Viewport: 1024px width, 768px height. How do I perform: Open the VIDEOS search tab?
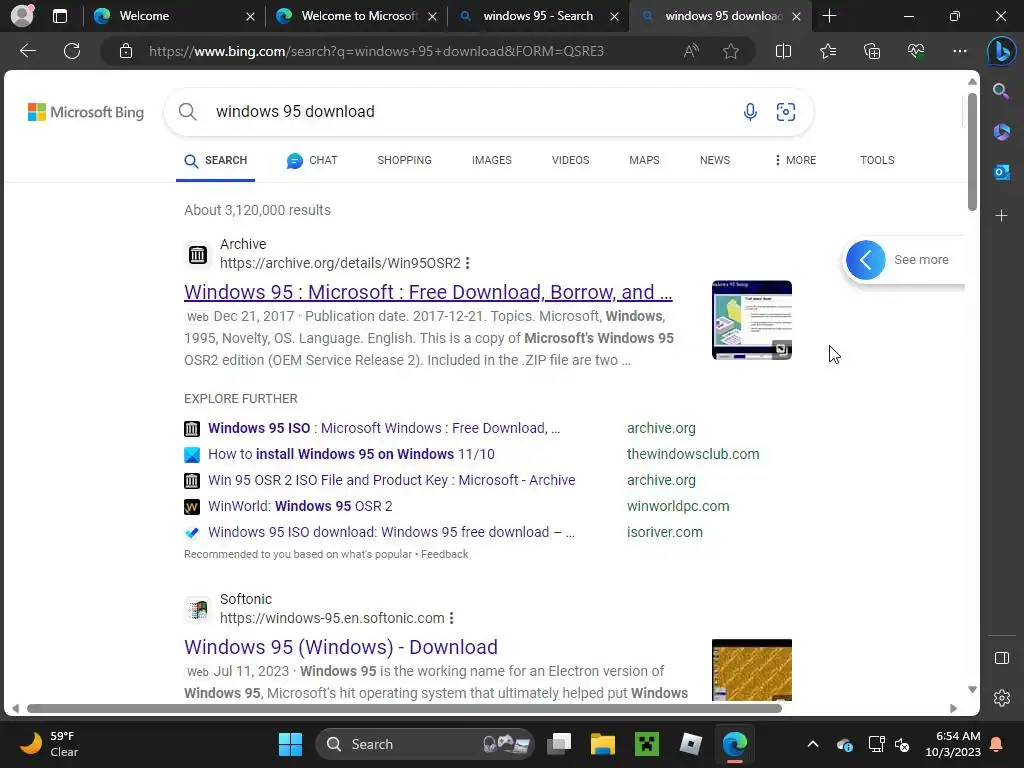pyautogui.click(x=570, y=160)
